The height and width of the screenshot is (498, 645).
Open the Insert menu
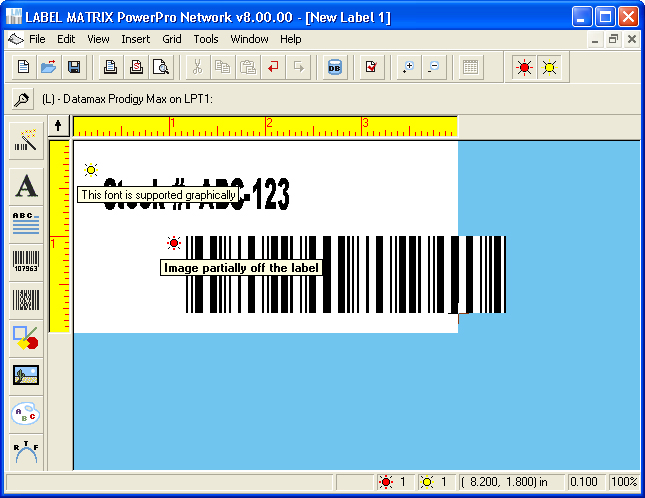coord(136,39)
